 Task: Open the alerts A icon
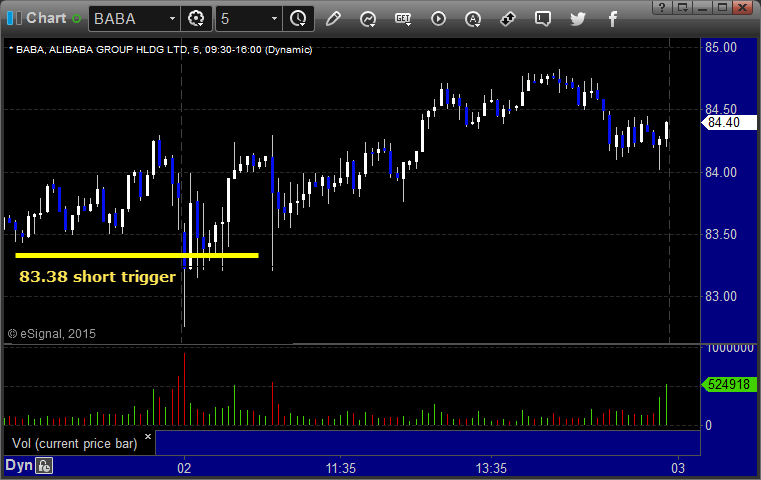pos(473,19)
